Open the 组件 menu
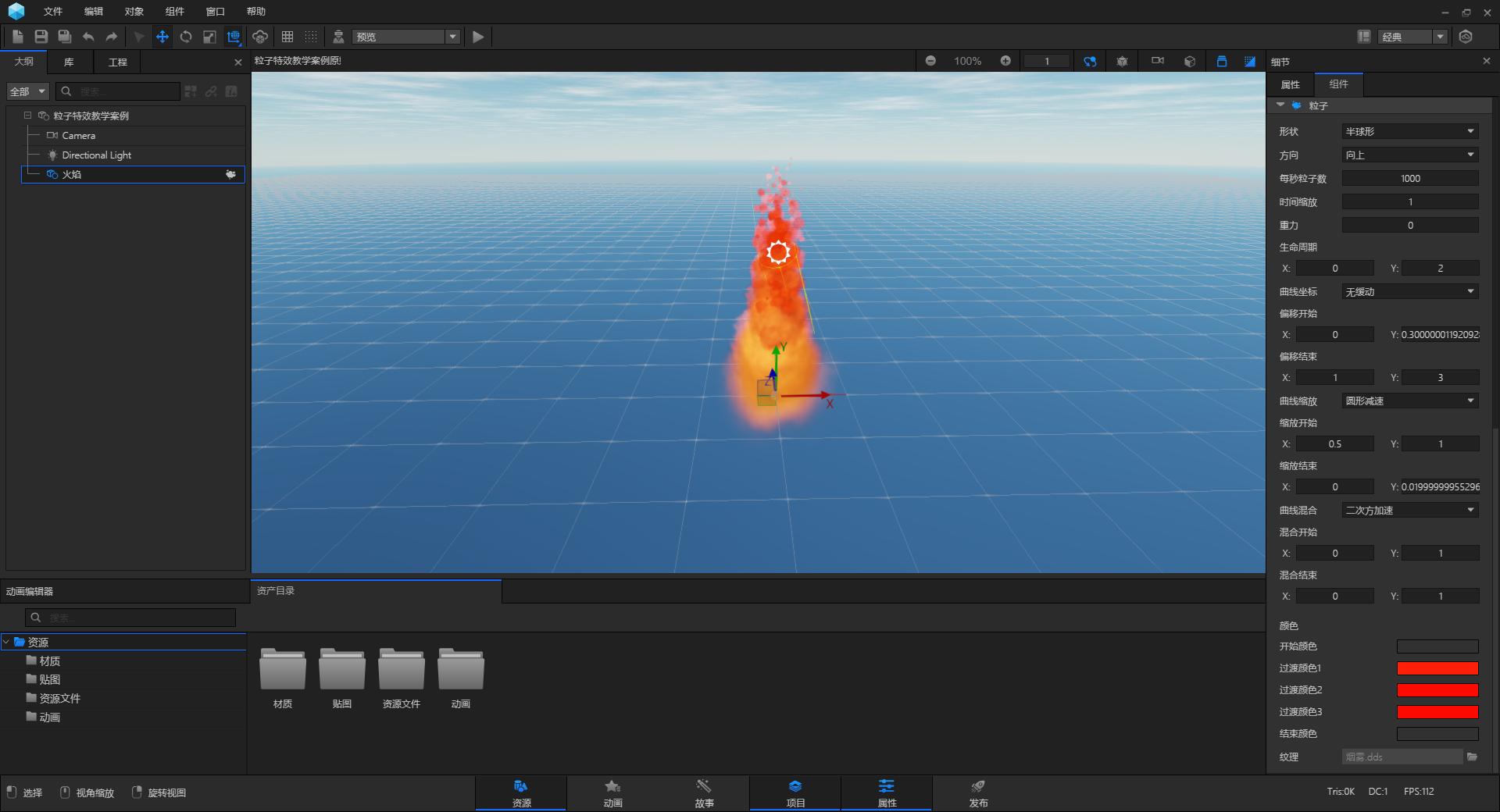 click(175, 12)
